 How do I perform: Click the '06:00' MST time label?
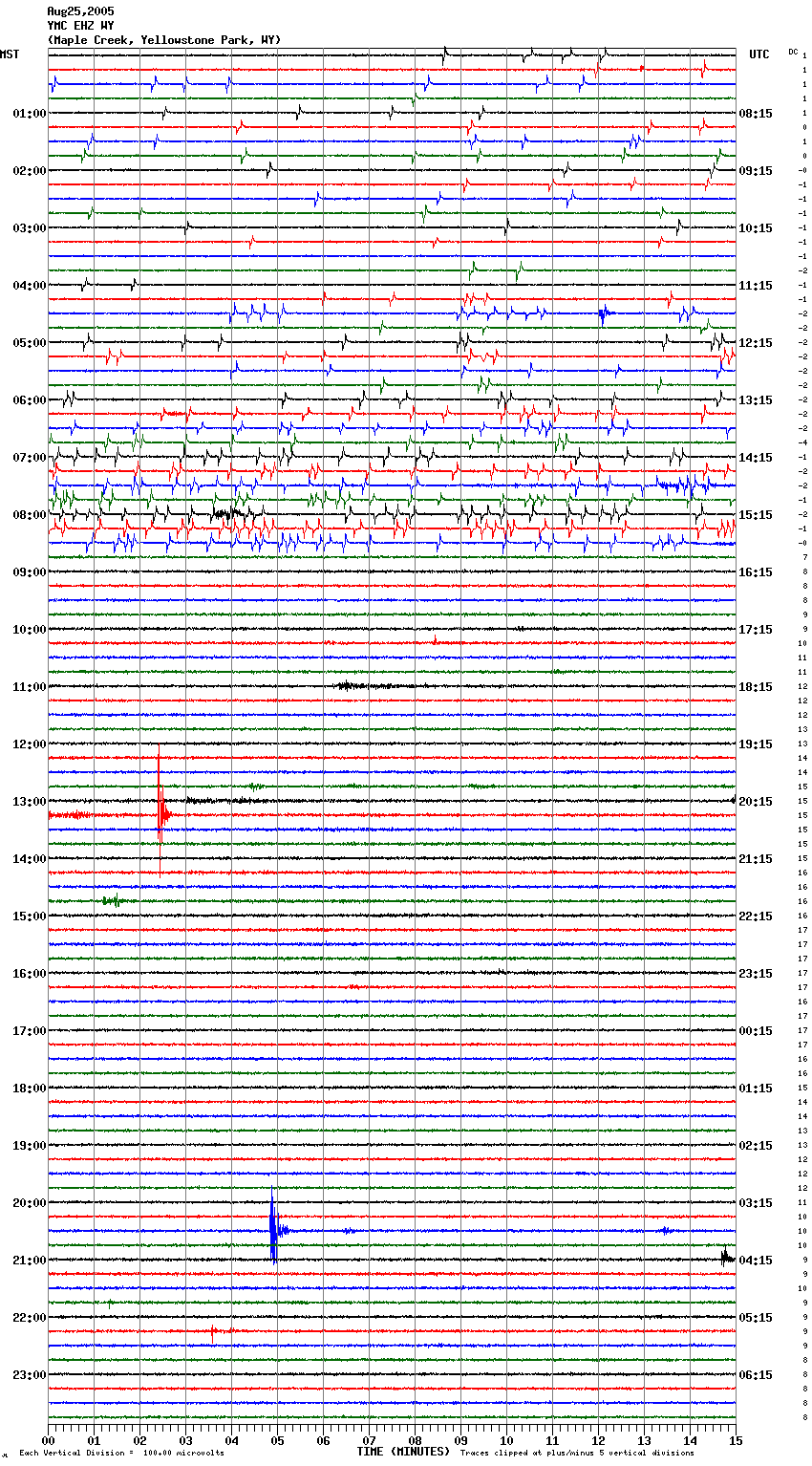point(30,400)
